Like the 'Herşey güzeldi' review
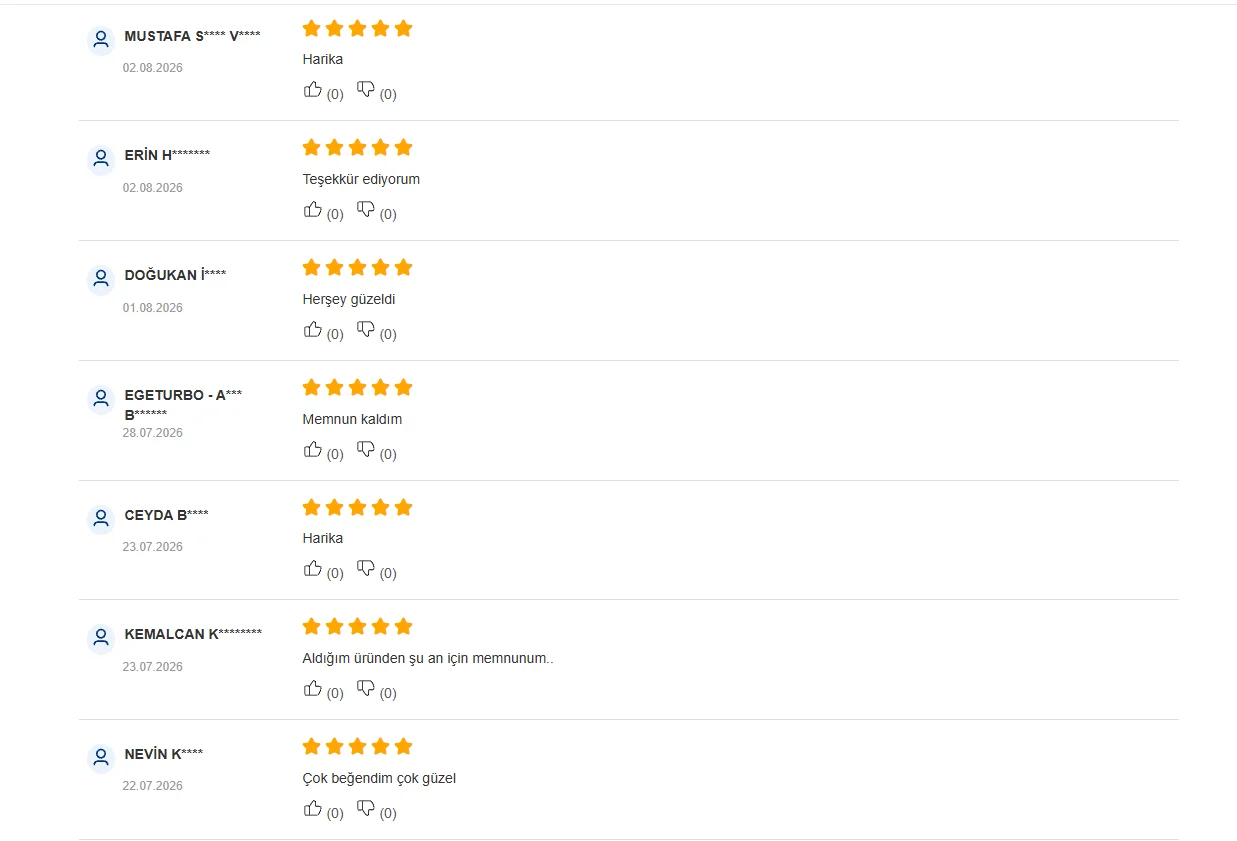The width and height of the screenshot is (1237, 841). [313, 329]
